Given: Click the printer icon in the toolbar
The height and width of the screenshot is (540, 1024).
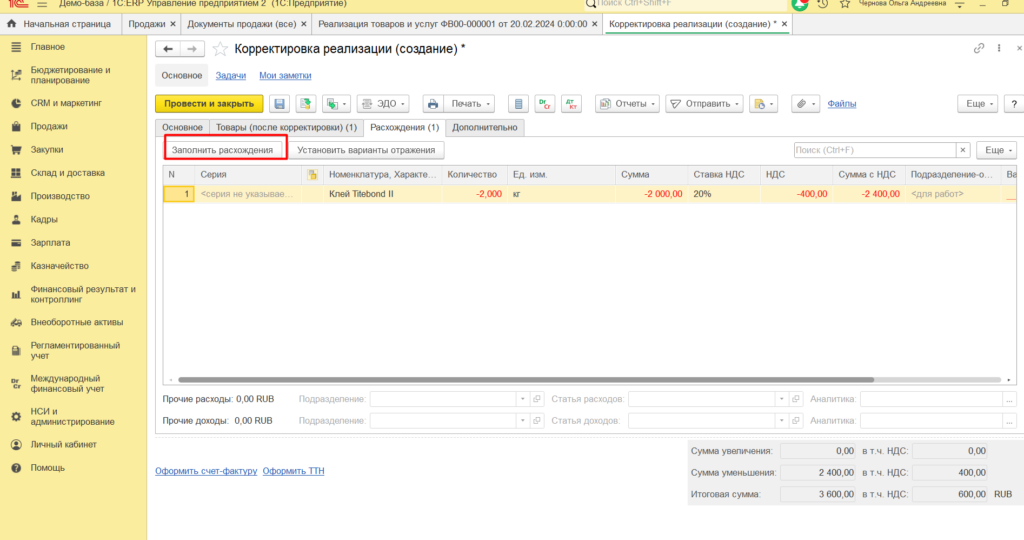Looking at the screenshot, I should (x=432, y=104).
